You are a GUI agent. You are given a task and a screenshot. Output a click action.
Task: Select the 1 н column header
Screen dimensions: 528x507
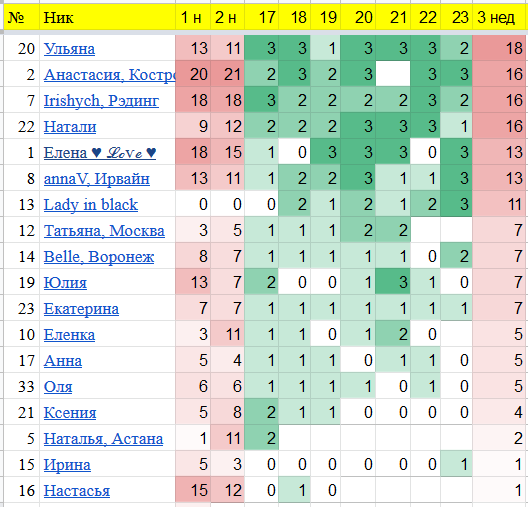coord(193,17)
